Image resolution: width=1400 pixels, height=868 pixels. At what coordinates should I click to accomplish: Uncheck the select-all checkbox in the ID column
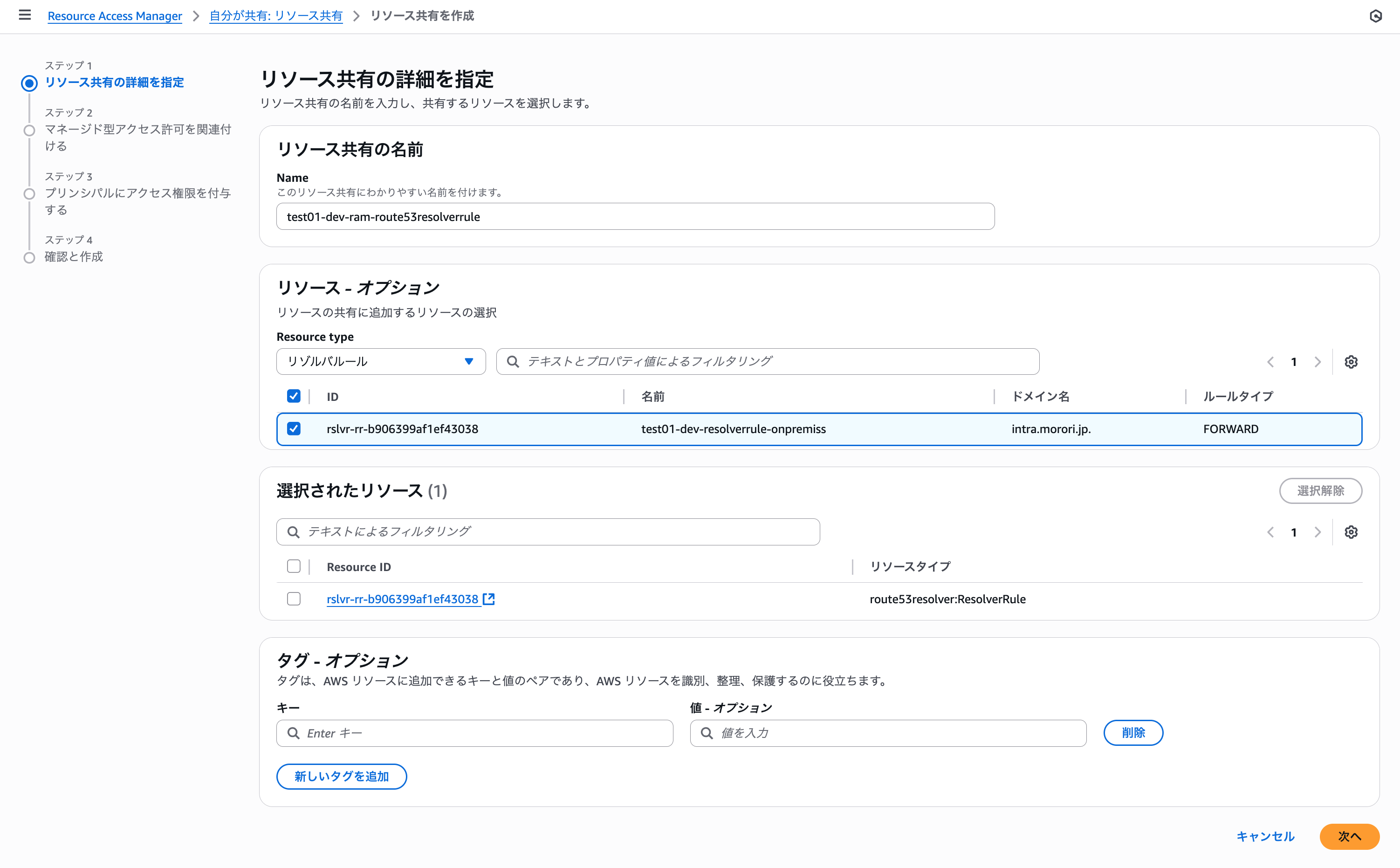point(294,396)
